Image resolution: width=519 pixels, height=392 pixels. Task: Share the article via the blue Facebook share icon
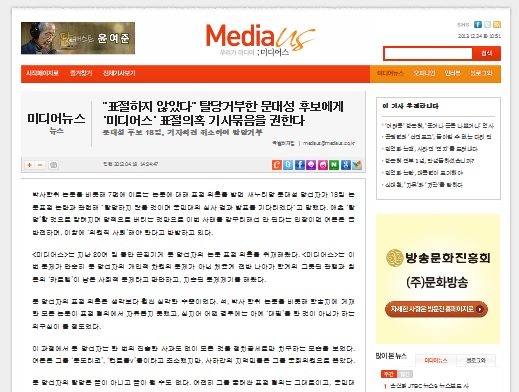pos(300,165)
